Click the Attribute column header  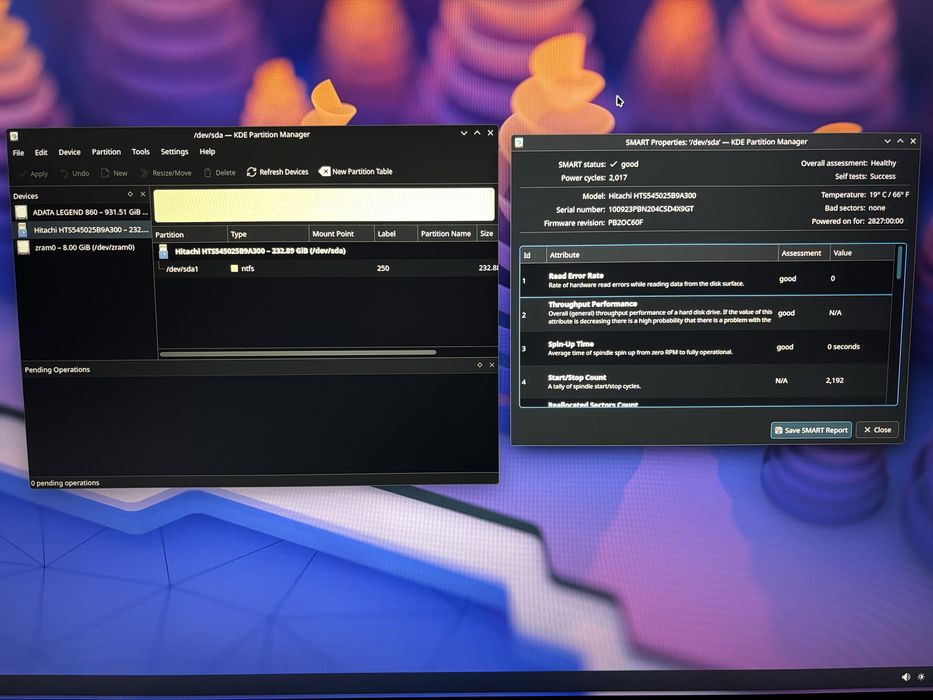coord(662,254)
